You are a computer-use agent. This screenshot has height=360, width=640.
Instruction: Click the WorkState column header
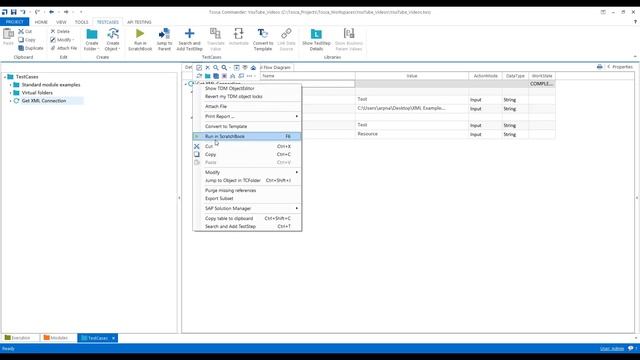542,76
